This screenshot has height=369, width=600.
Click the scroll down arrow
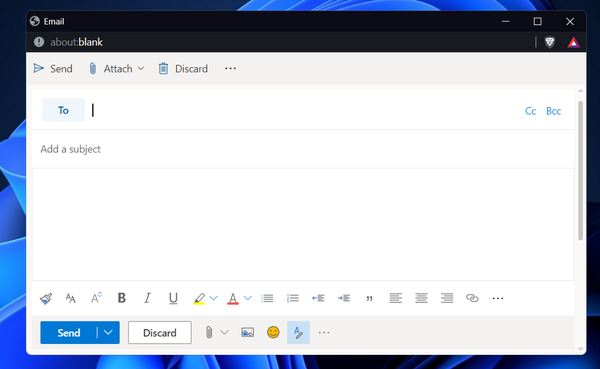click(x=580, y=349)
